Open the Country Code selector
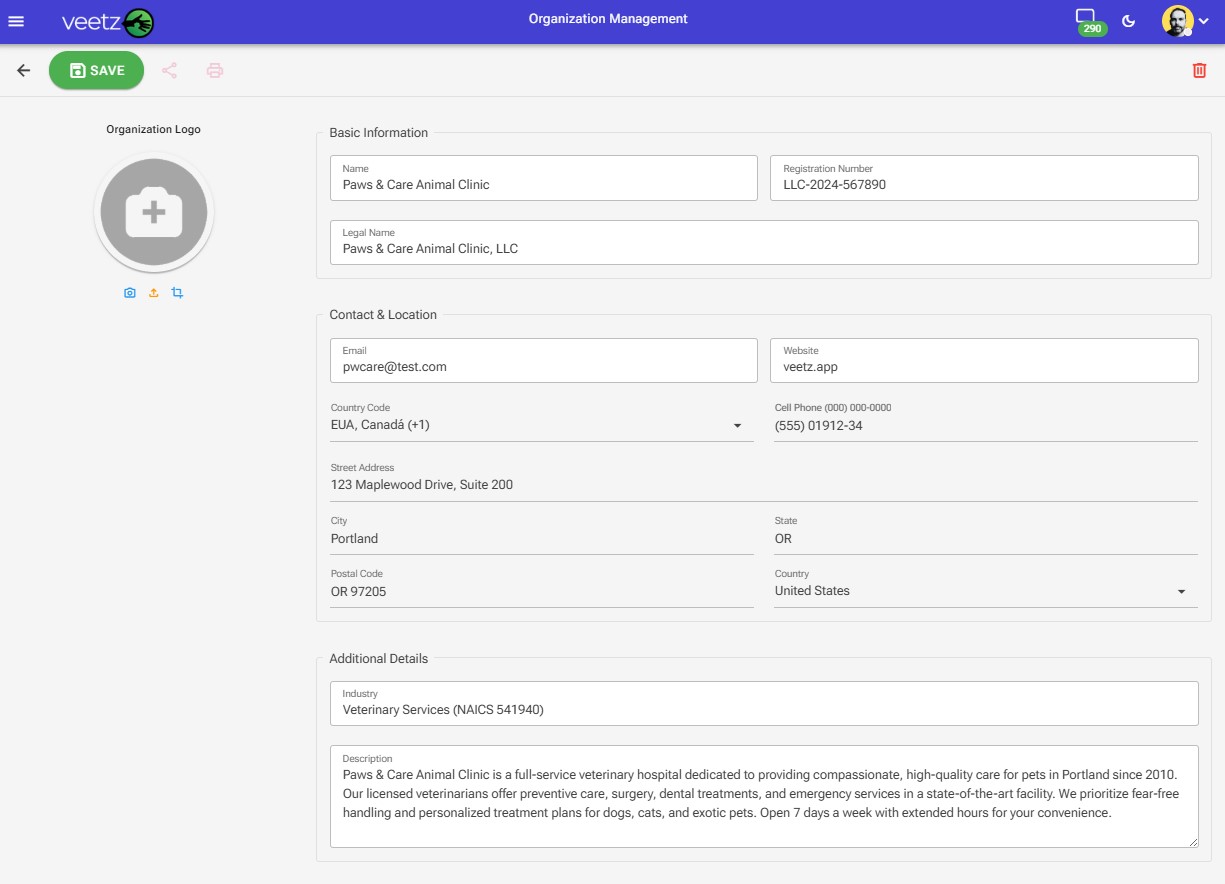The height and width of the screenshot is (884, 1225). (738, 426)
